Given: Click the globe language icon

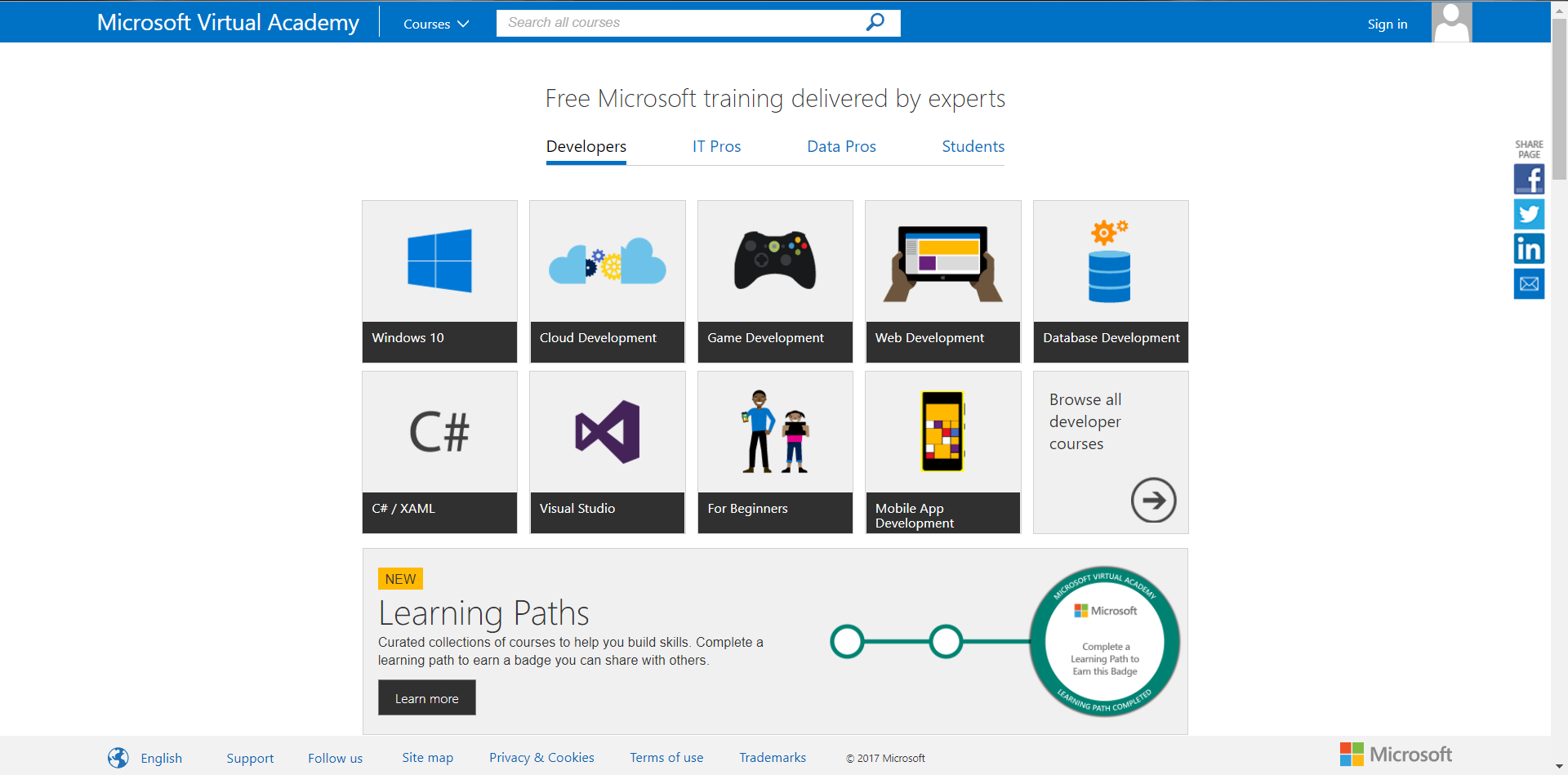Looking at the screenshot, I should coord(118,758).
